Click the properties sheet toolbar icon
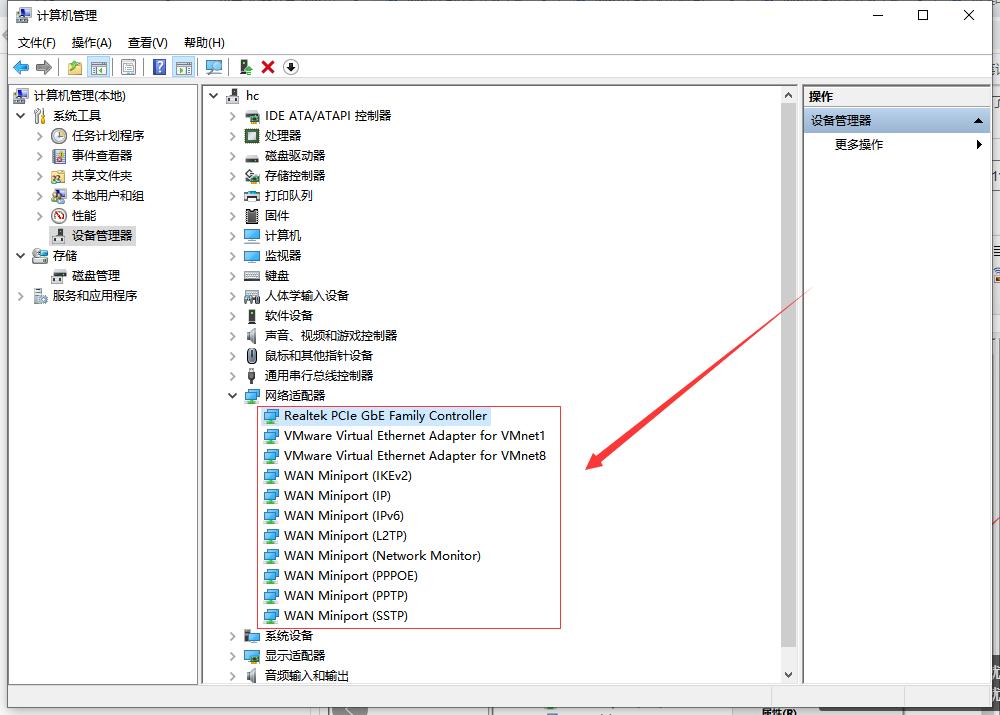 pyautogui.click(x=128, y=67)
